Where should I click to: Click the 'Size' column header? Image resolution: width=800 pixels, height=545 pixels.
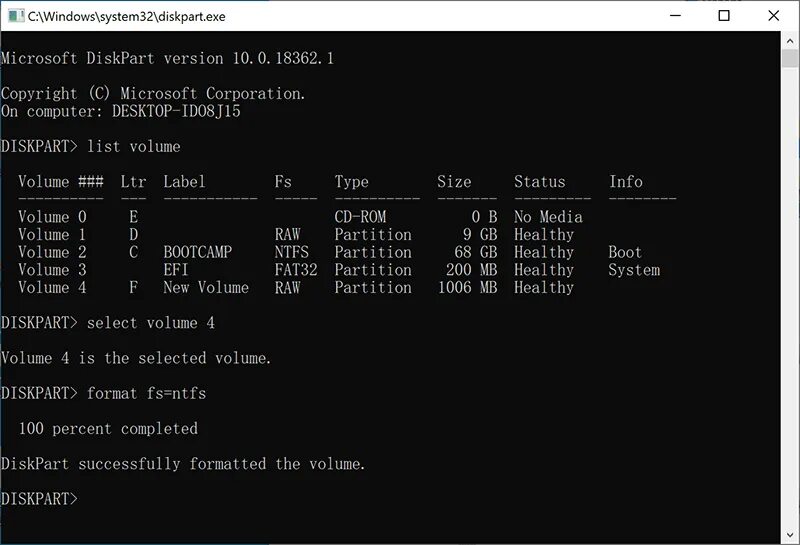(454, 182)
